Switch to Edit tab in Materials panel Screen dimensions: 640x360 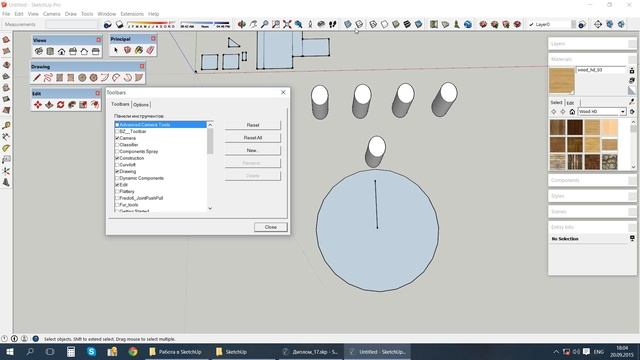[570, 103]
